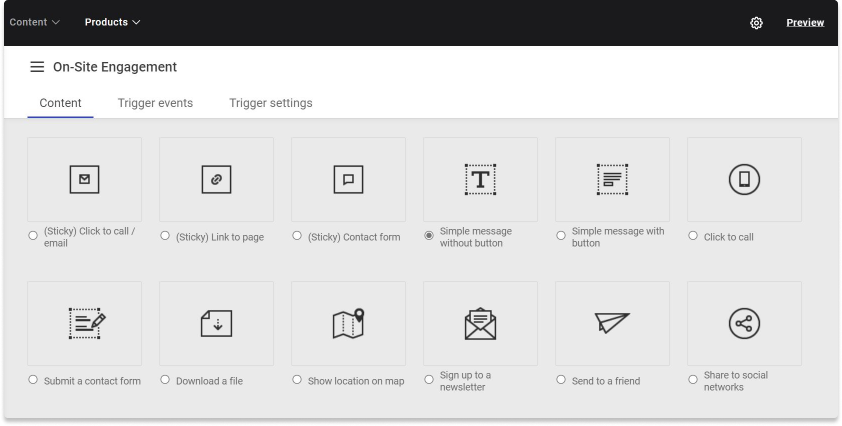Click the Click to call label text
Screen dimensions: 842x426
click(x=728, y=237)
